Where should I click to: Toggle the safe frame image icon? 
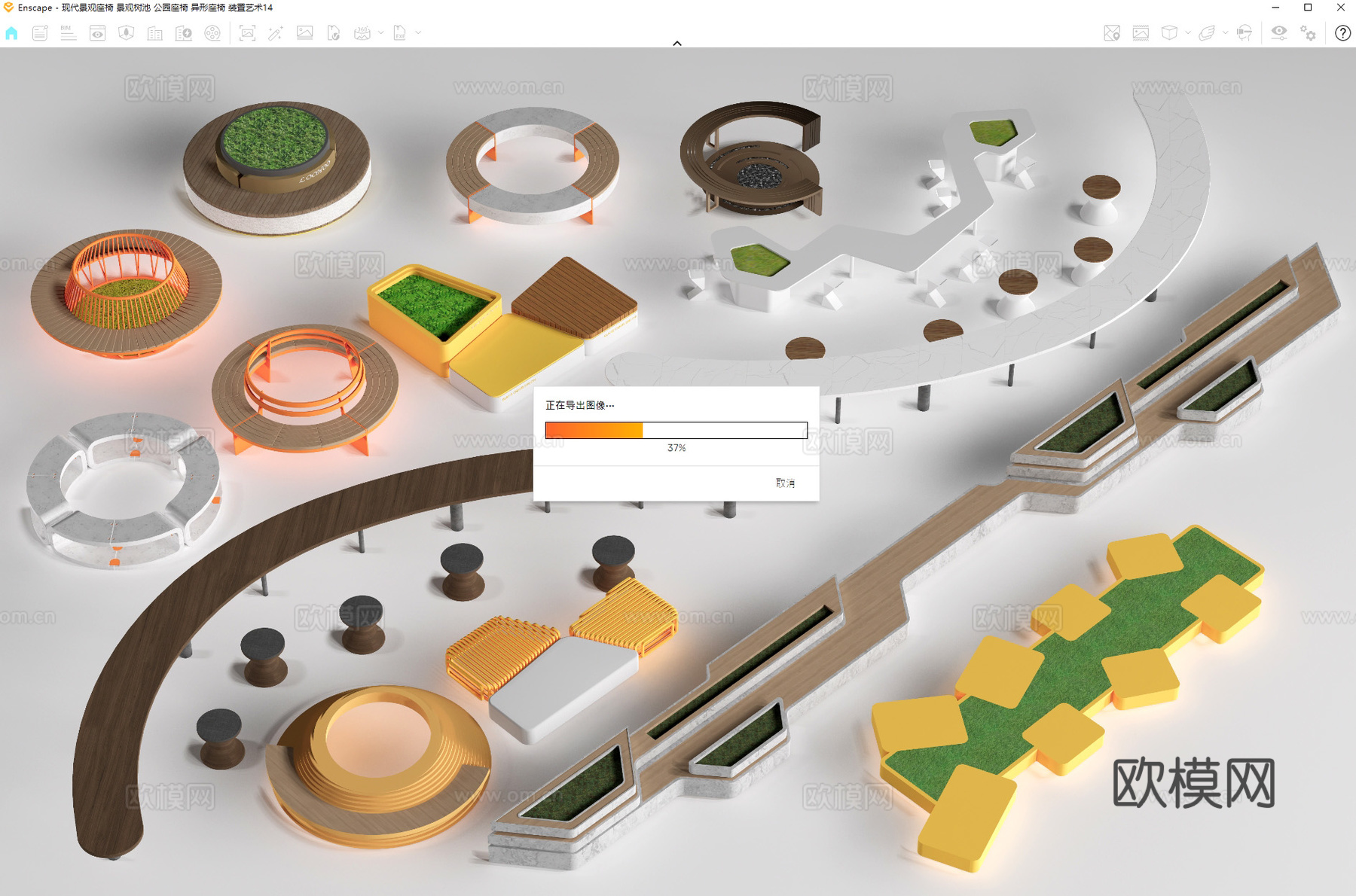(1141, 33)
